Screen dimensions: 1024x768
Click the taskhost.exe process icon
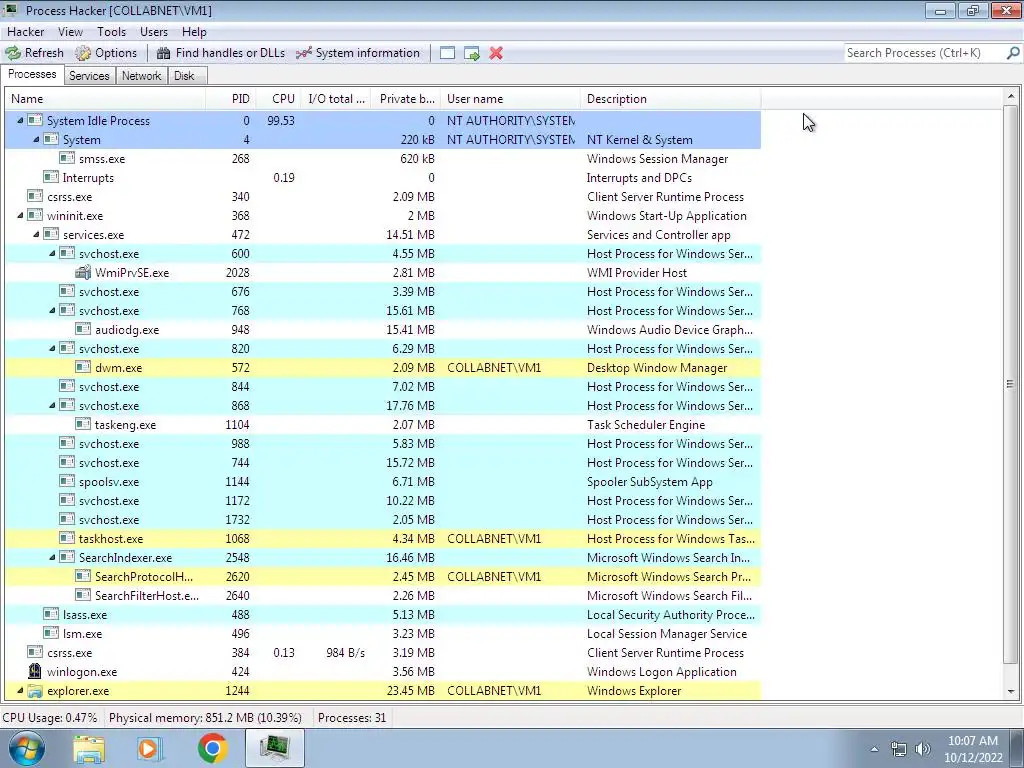click(67, 538)
